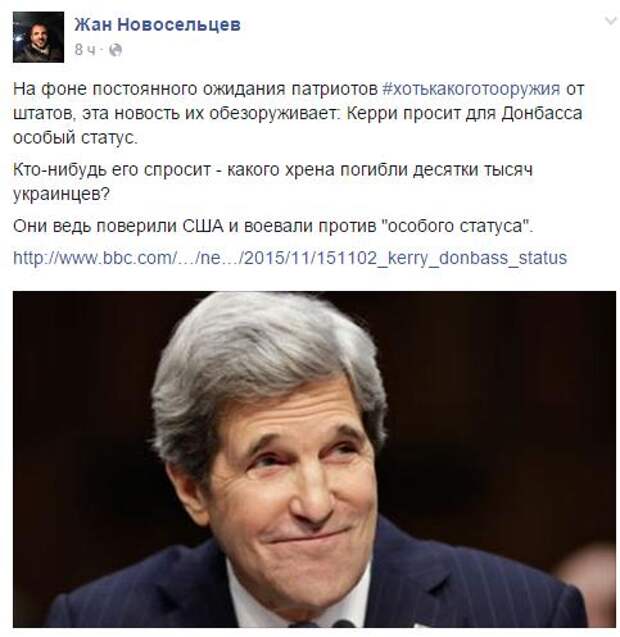
Task: Click the word 'украинцев?' in the post
Action: pyautogui.click(x=61, y=194)
